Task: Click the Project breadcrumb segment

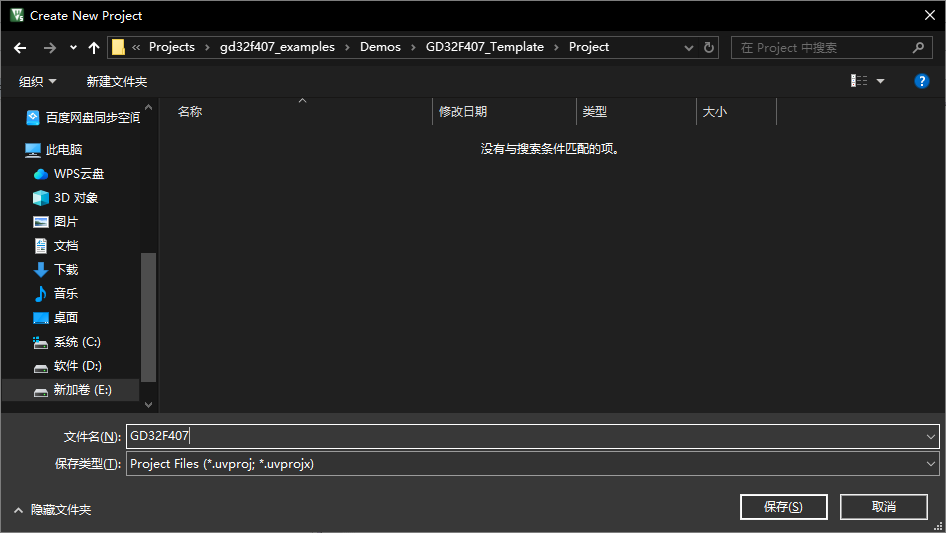Action: [x=589, y=47]
